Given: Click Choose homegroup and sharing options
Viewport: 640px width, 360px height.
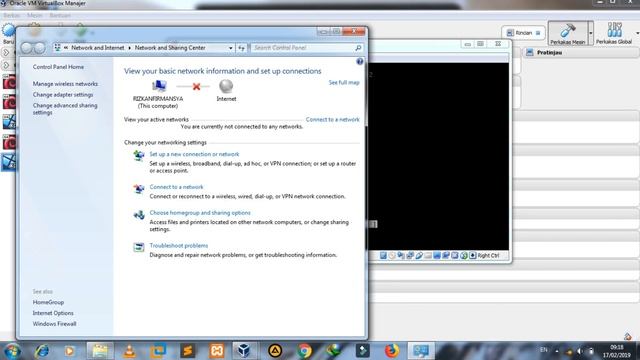Looking at the screenshot, I should [200, 213].
